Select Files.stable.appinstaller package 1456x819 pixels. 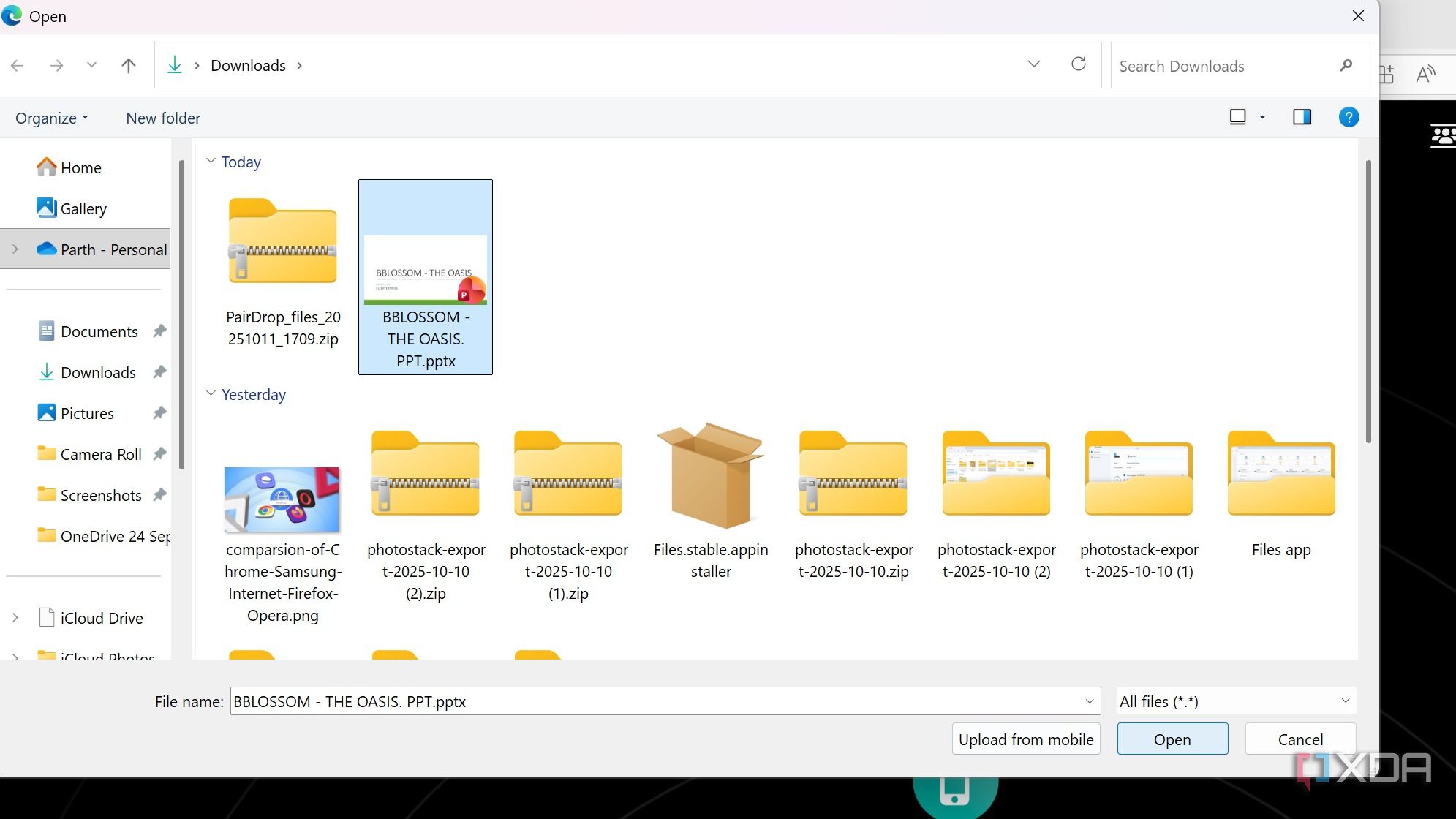pyautogui.click(x=711, y=501)
